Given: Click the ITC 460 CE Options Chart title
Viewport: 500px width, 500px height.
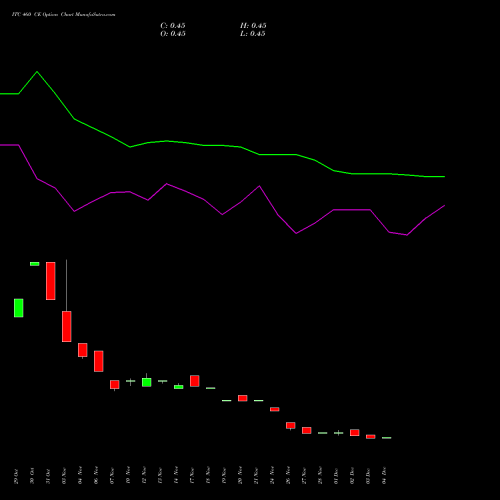Looking at the screenshot, I should [63, 15].
